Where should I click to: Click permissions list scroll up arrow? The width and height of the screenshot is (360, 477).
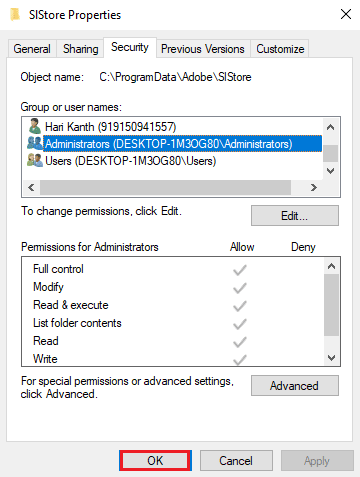[x=331, y=266]
